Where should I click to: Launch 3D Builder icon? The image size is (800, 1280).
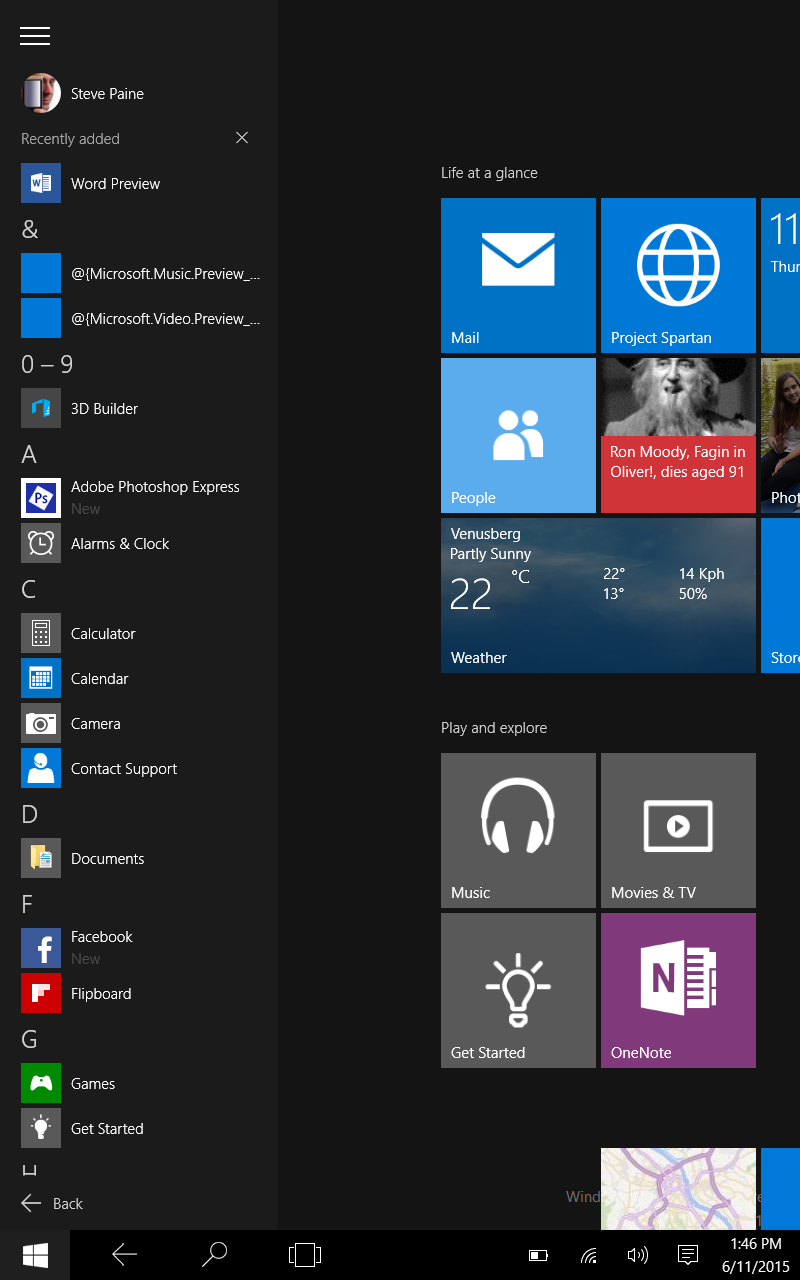tap(41, 408)
